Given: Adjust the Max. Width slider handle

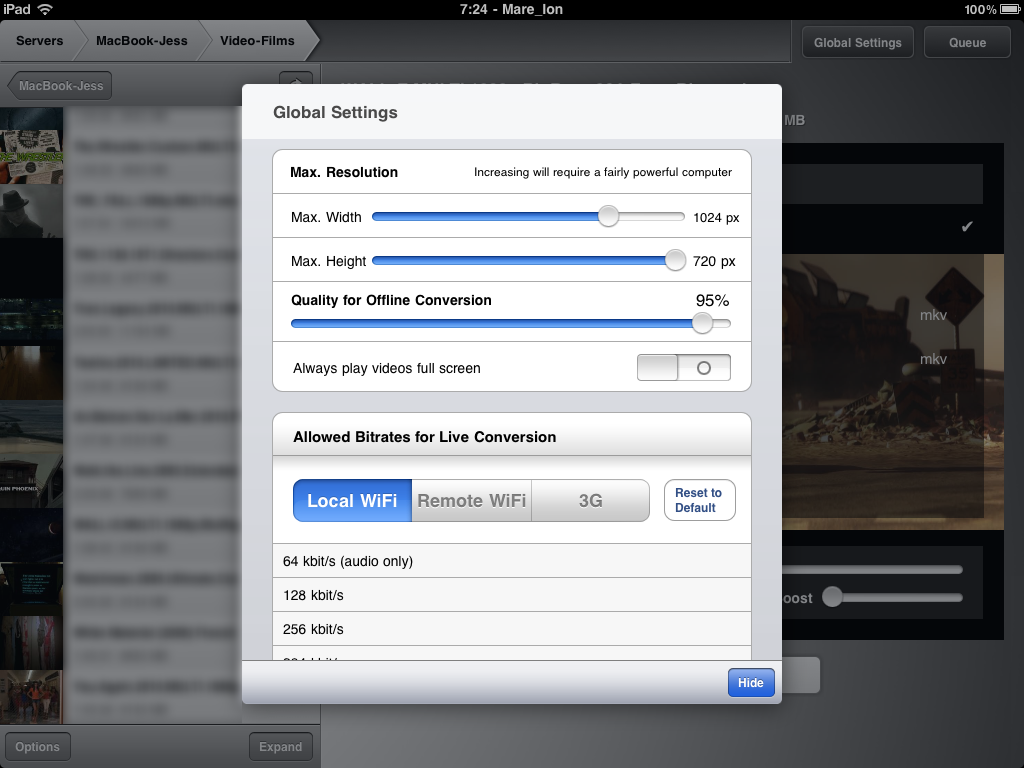Looking at the screenshot, I should pyautogui.click(x=608, y=216).
